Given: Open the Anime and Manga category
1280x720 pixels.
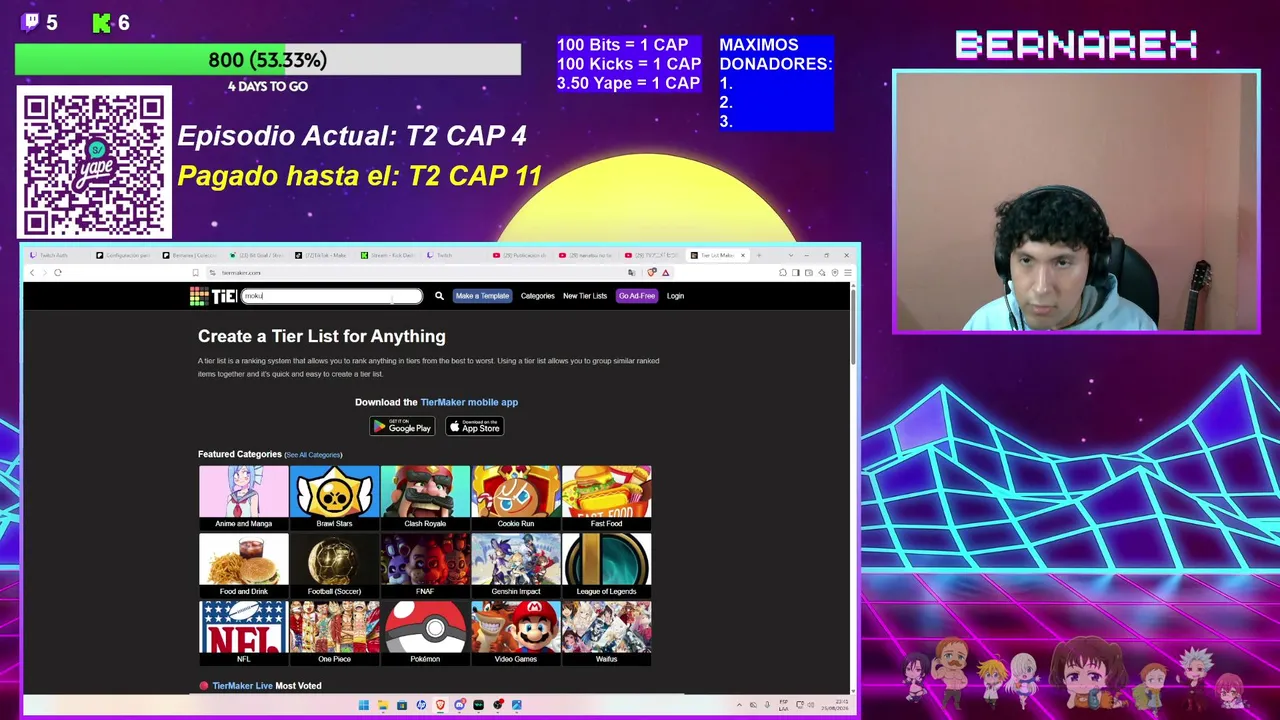Looking at the screenshot, I should [243, 497].
